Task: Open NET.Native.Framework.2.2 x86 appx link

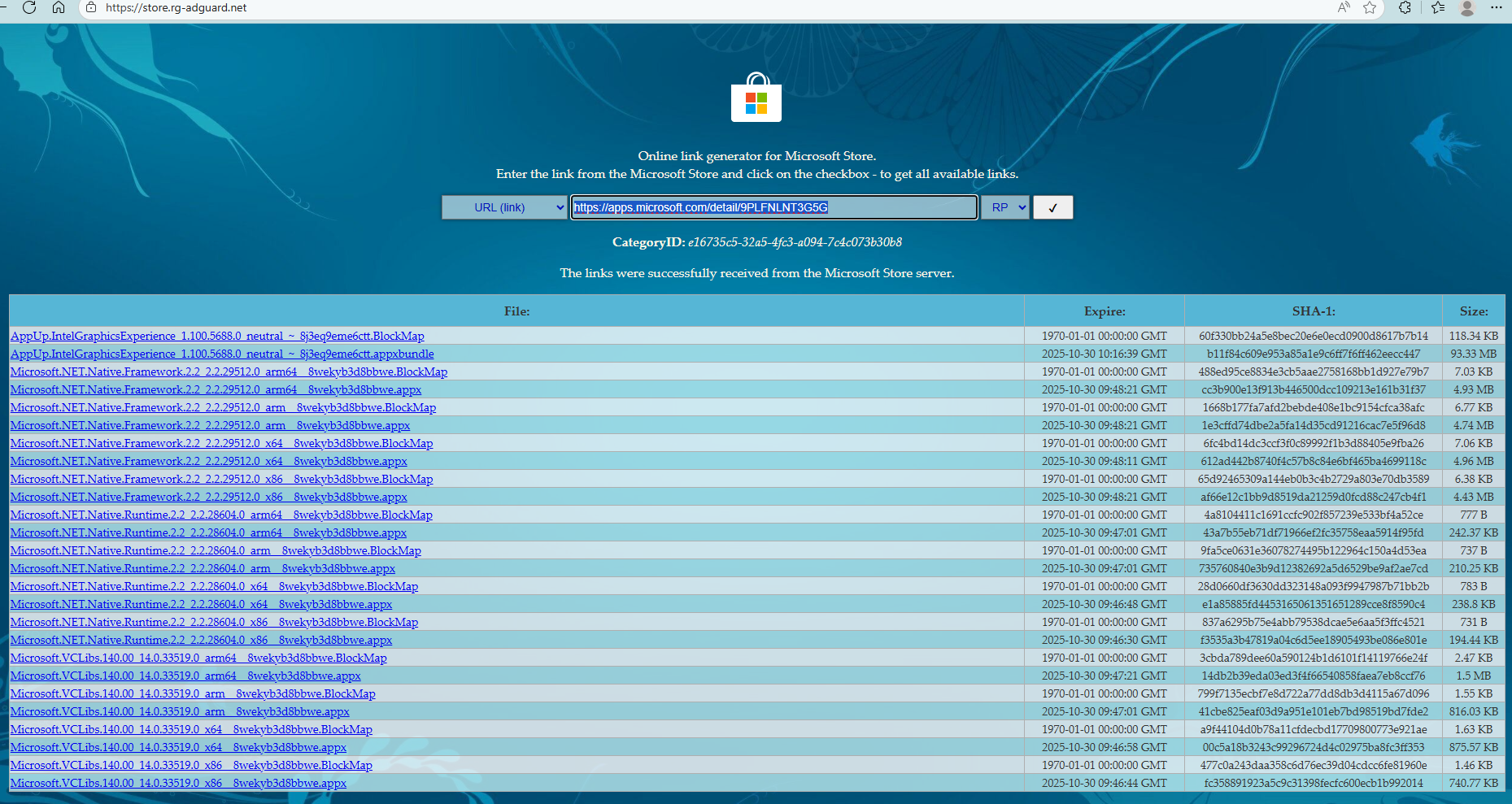Action: 209,497
